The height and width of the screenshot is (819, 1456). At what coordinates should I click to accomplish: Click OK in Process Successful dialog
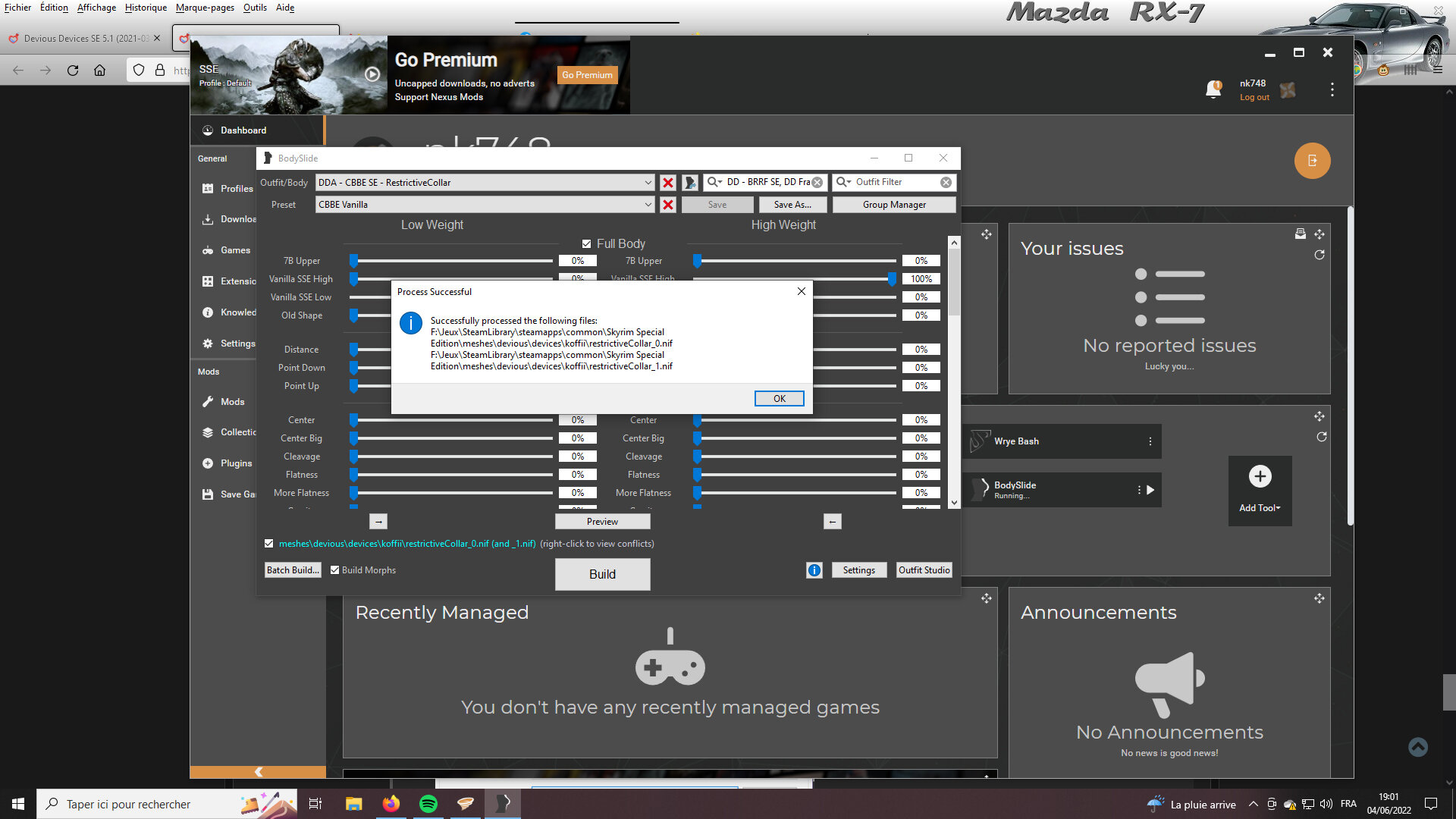tap(779, 399)
